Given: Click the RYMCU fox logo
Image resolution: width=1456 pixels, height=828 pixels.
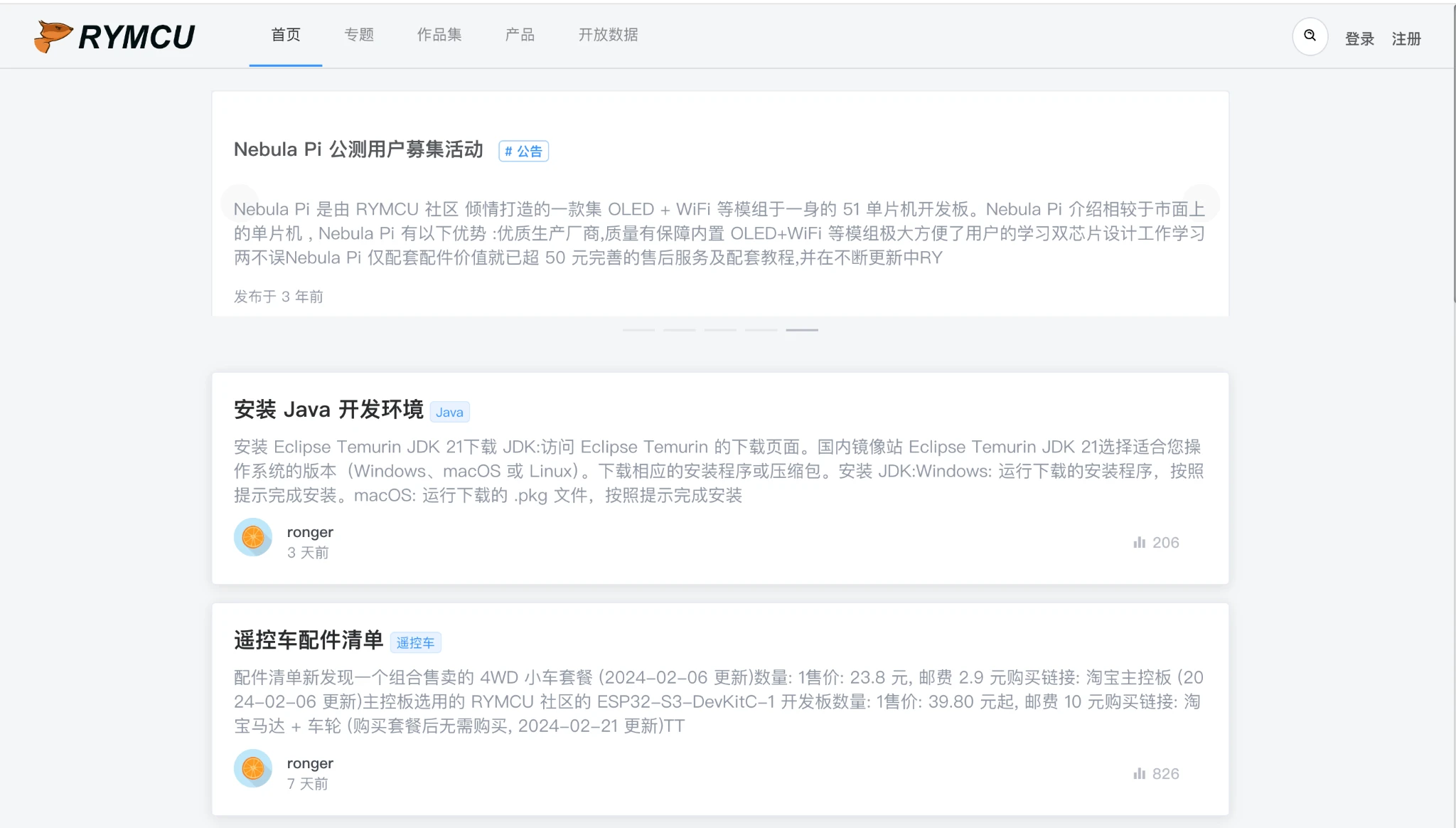Looking at the screenshot, I should coord(53,36).
